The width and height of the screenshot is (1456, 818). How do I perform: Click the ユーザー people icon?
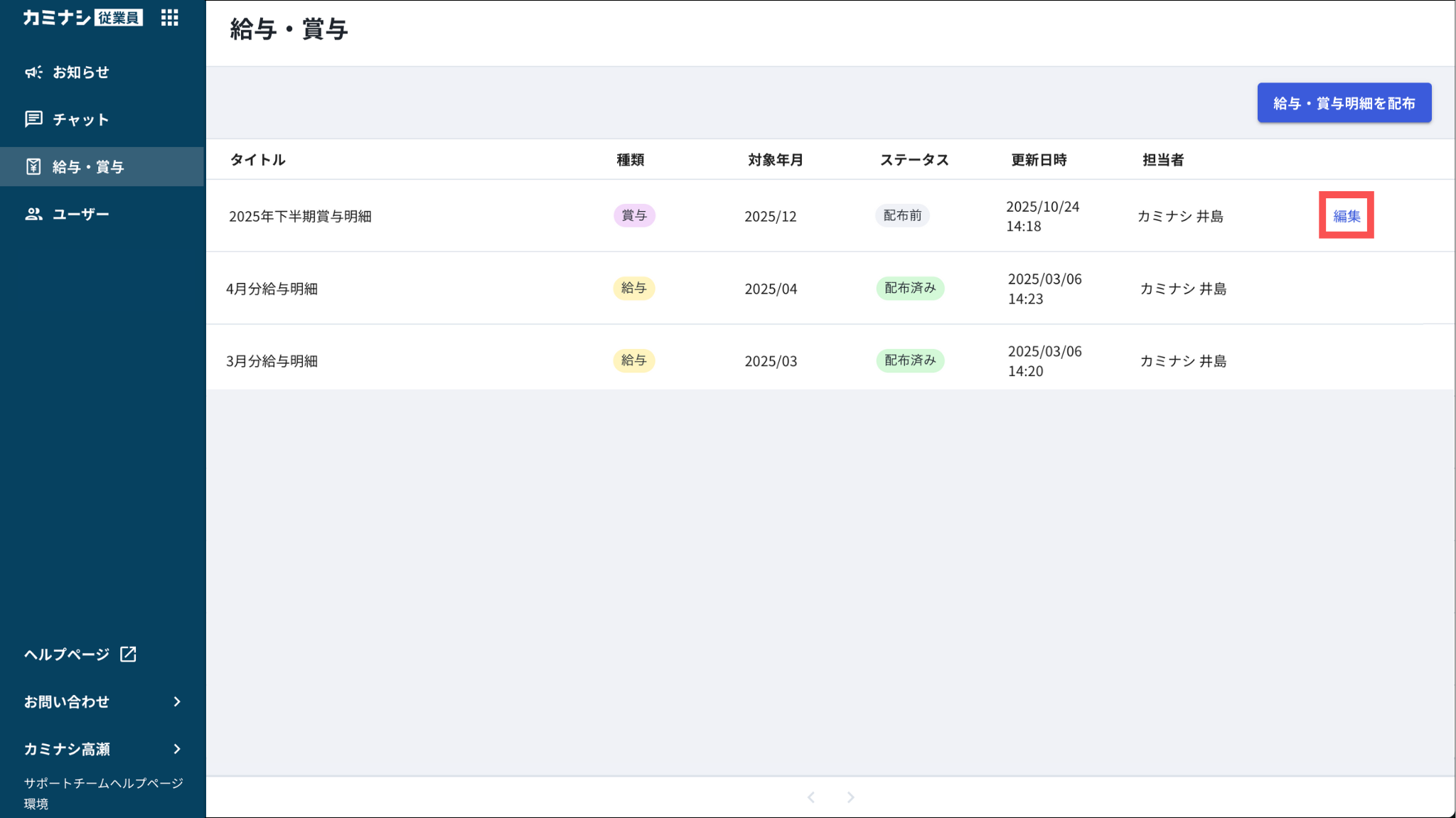tap(33, 214)
